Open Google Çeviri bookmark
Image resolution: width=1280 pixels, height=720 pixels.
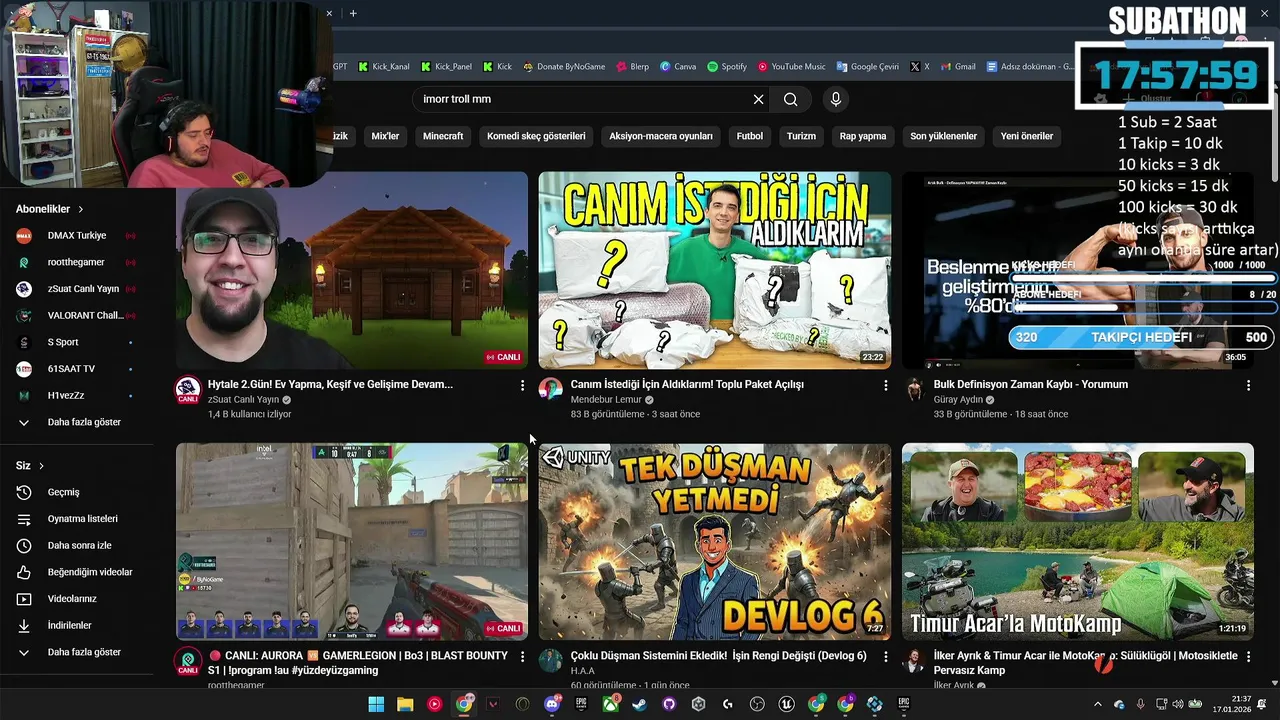pyautogui.click(x=867, y=67)
